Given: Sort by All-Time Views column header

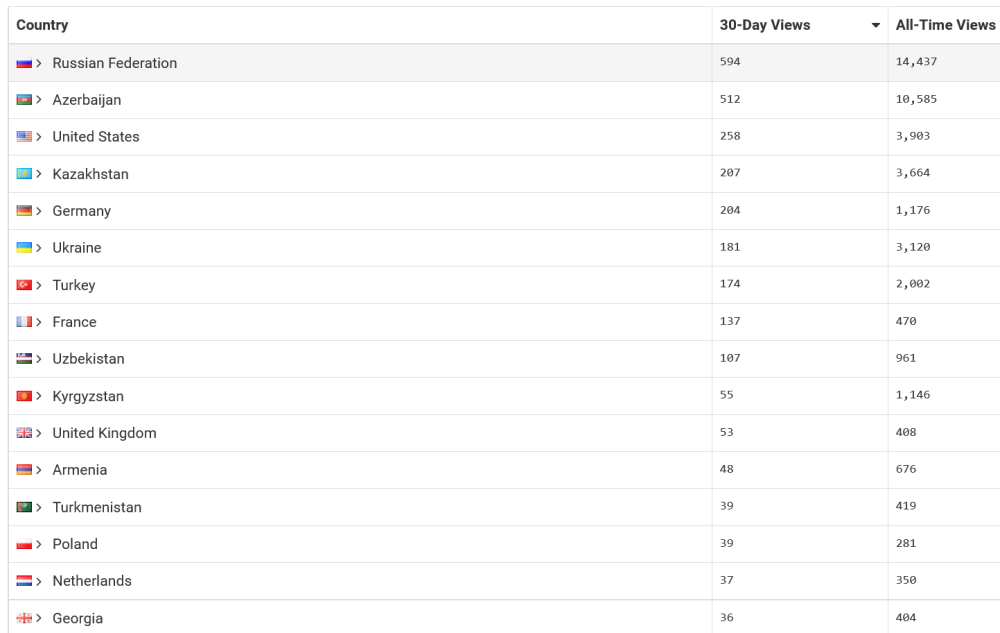Looking at the screenshot, I should pos(945,25).
